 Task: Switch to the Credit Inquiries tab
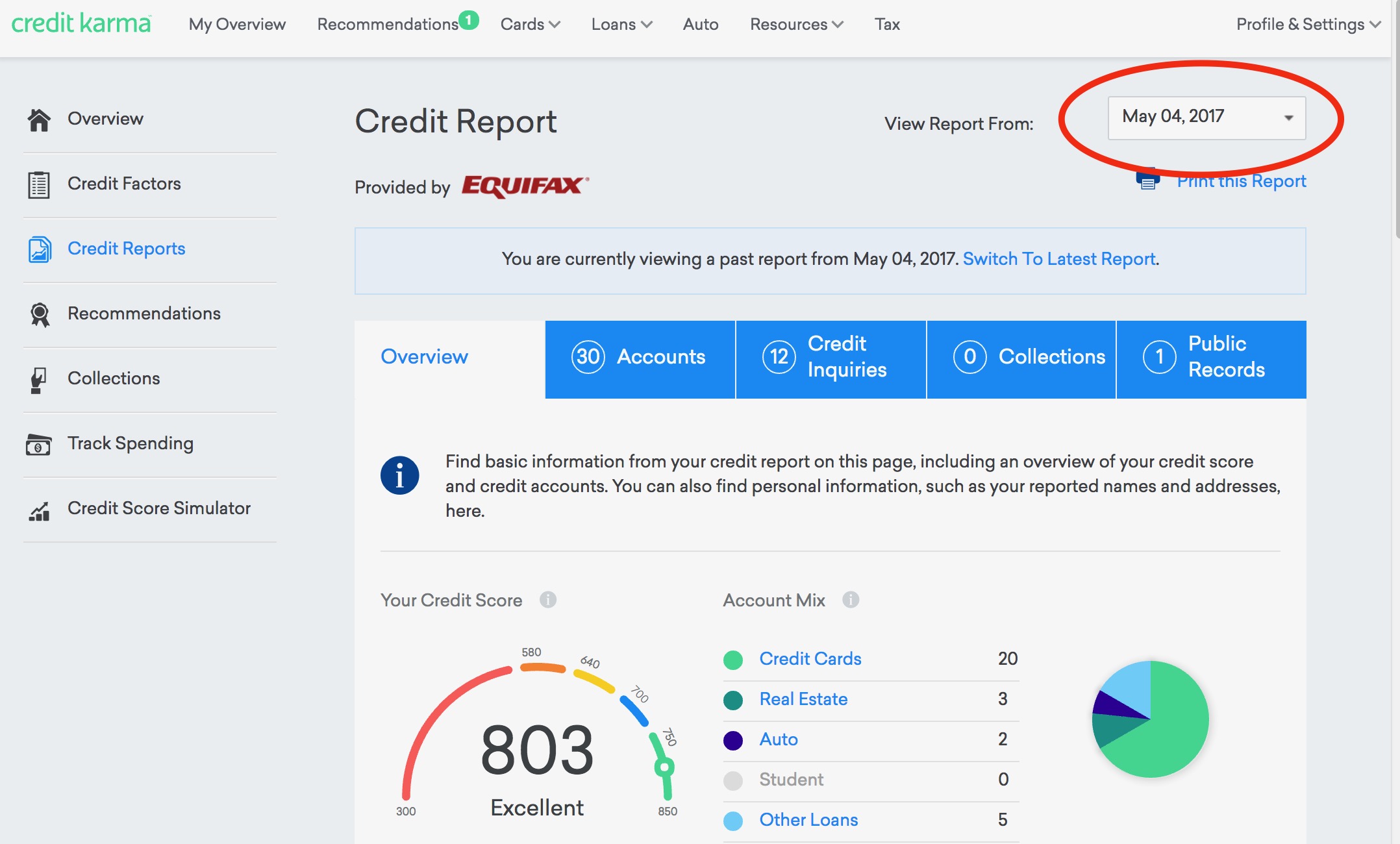[831, 359]
